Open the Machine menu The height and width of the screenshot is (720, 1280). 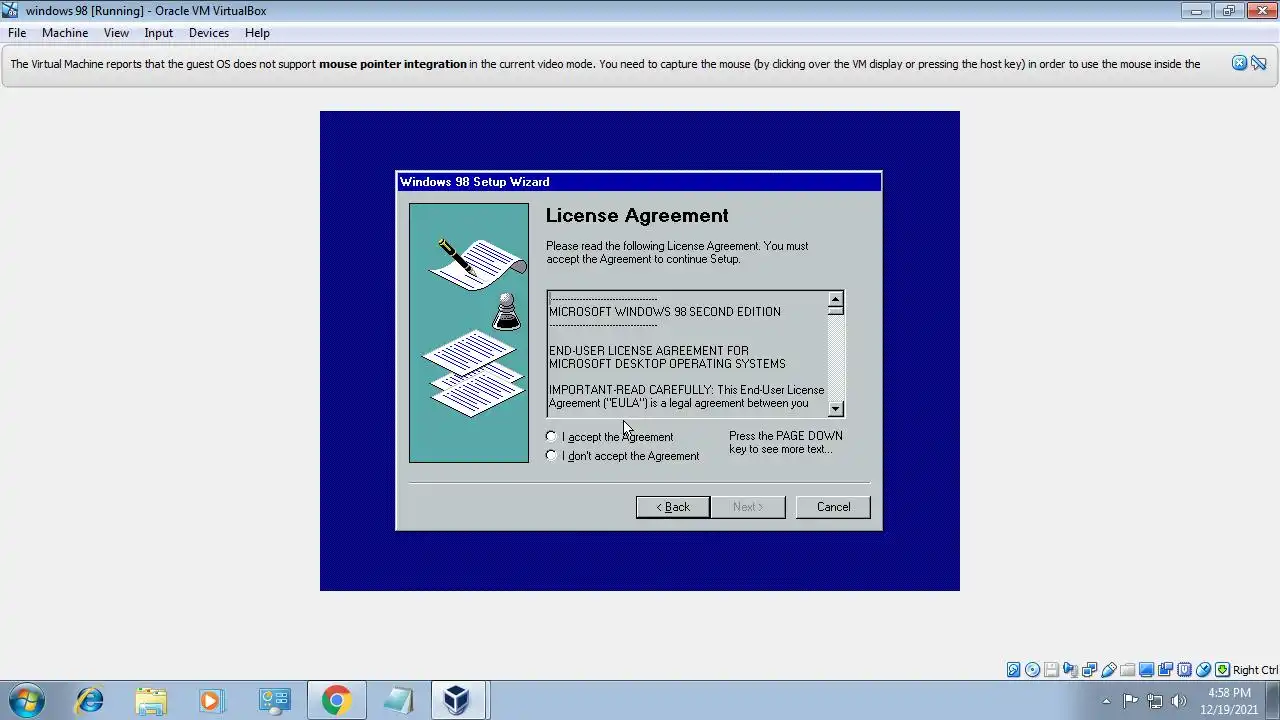coord(65,33)
